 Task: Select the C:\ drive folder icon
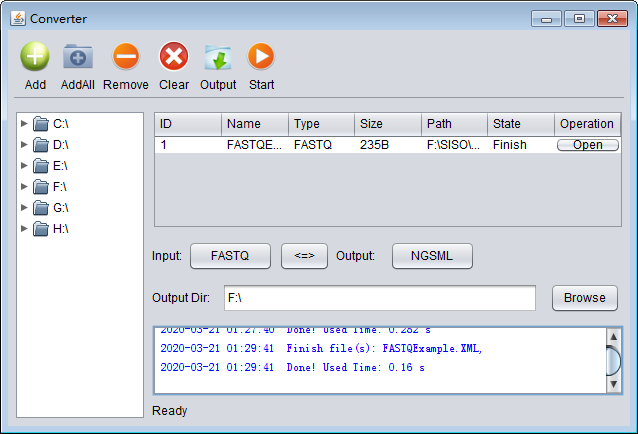tap(41, 124)
